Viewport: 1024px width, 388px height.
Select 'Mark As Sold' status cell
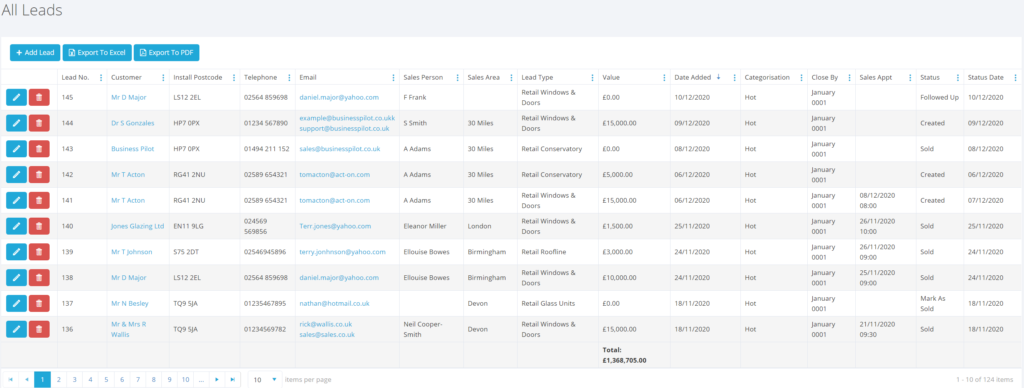940,304
